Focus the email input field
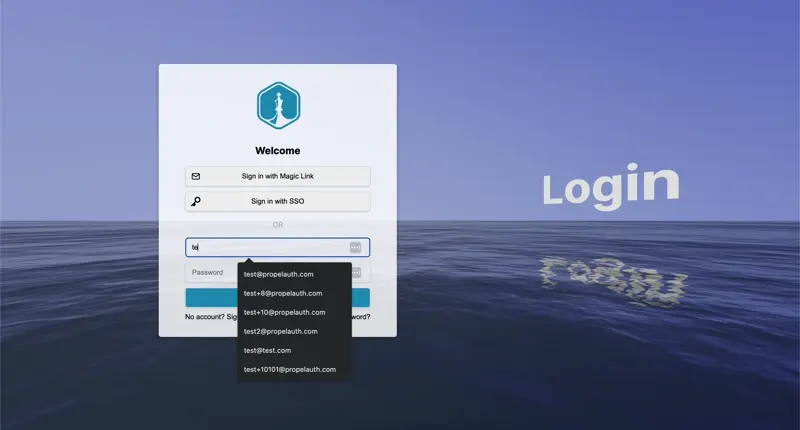The height and width of the screenshot is (430, 800). 278,247
